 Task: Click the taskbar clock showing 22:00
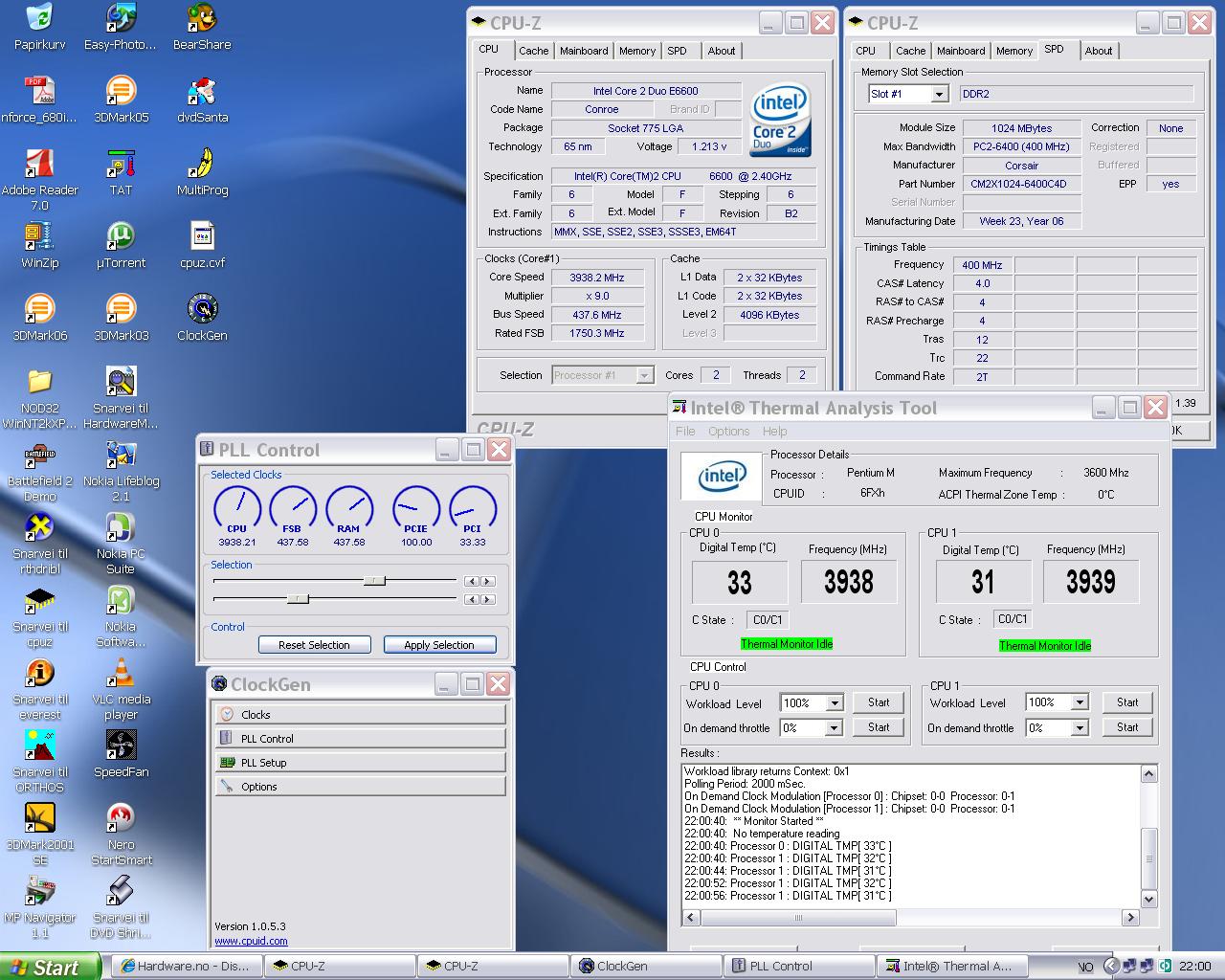[1195, 967]
